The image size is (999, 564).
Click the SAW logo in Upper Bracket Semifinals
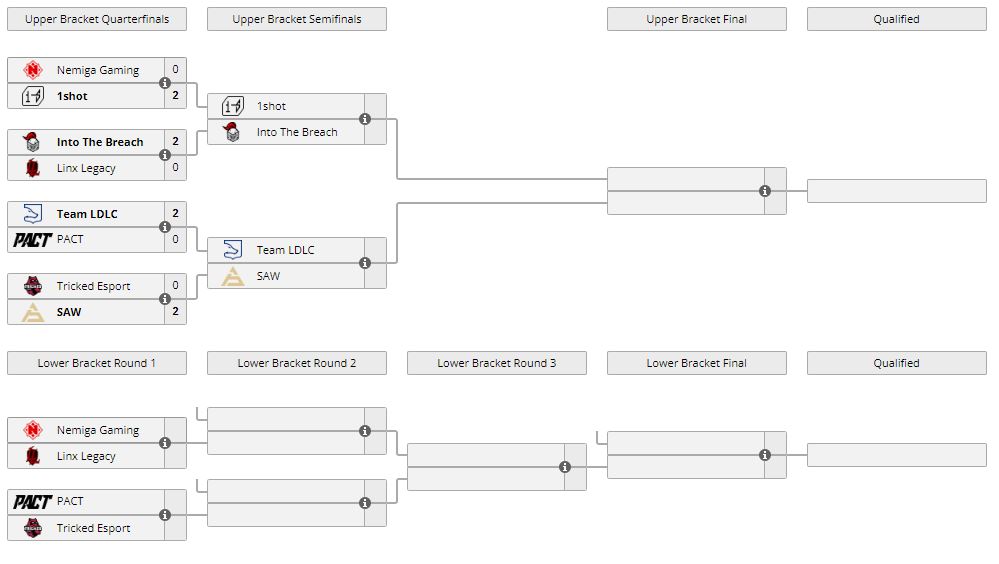[x=233, y=276]
